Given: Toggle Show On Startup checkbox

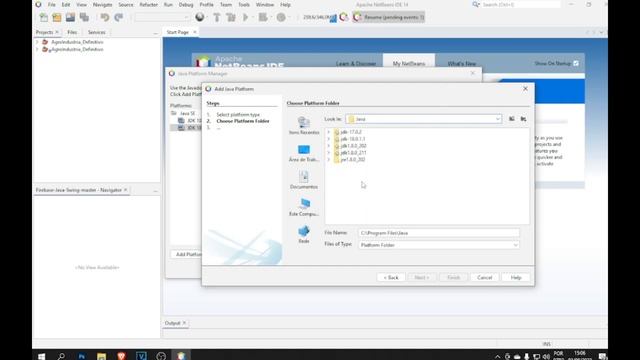Looking at the screenshot, I should point(576,63).
